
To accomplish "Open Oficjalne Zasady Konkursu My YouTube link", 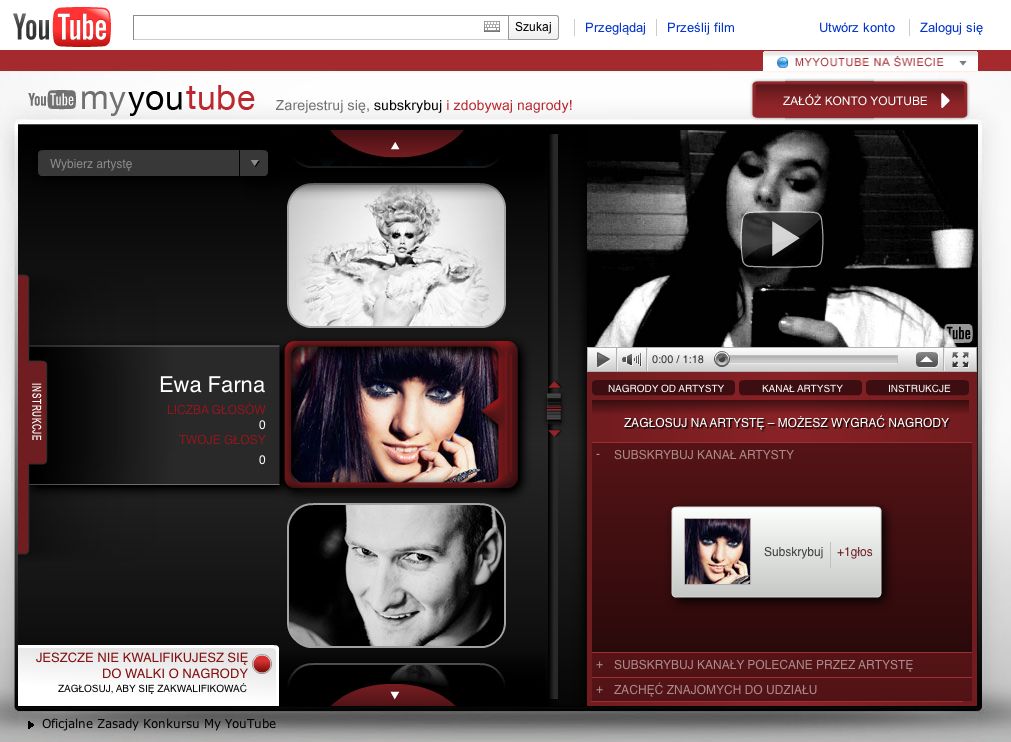I will click(x=159, y=724).
